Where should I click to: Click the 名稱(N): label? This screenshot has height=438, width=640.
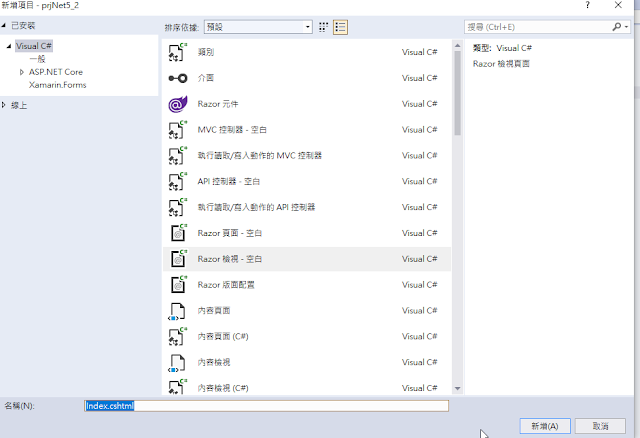19,406
